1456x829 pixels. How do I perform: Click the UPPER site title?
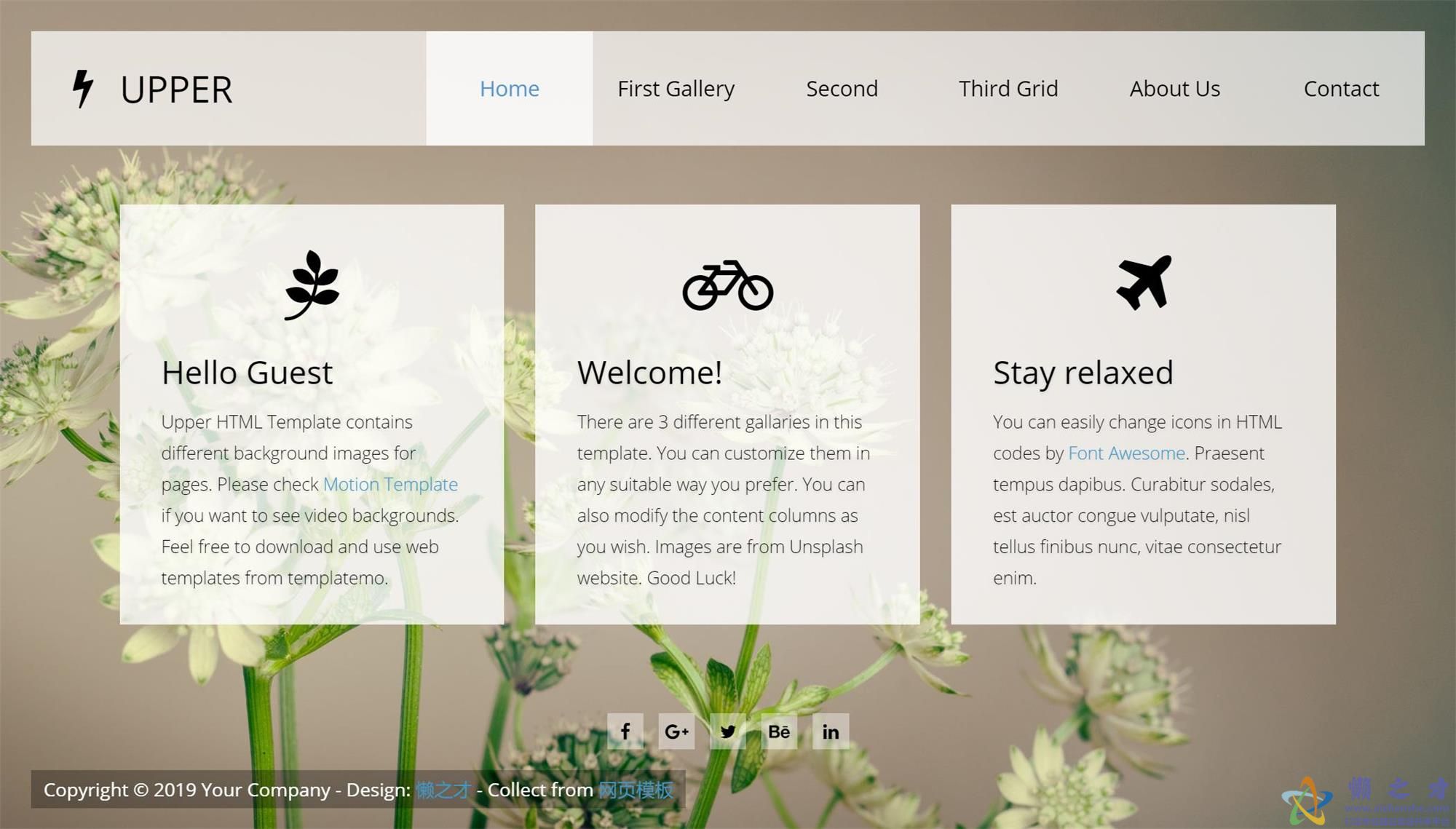point(176,90)
